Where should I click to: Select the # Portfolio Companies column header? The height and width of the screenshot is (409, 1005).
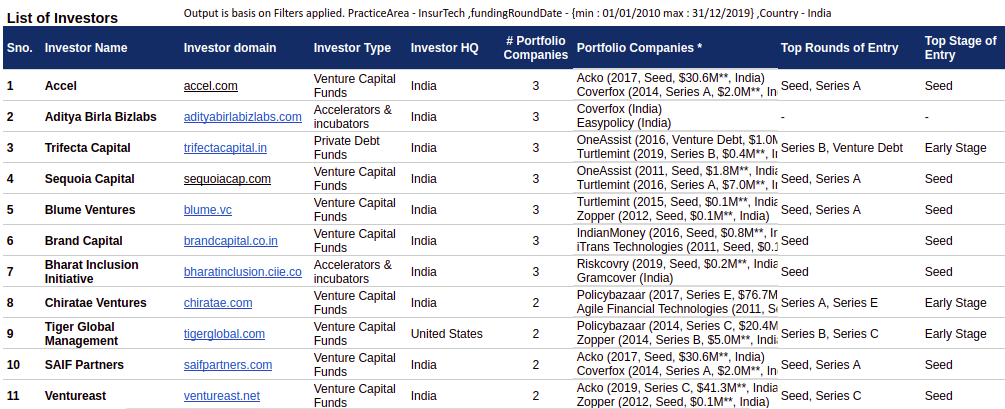coord(535,48)
